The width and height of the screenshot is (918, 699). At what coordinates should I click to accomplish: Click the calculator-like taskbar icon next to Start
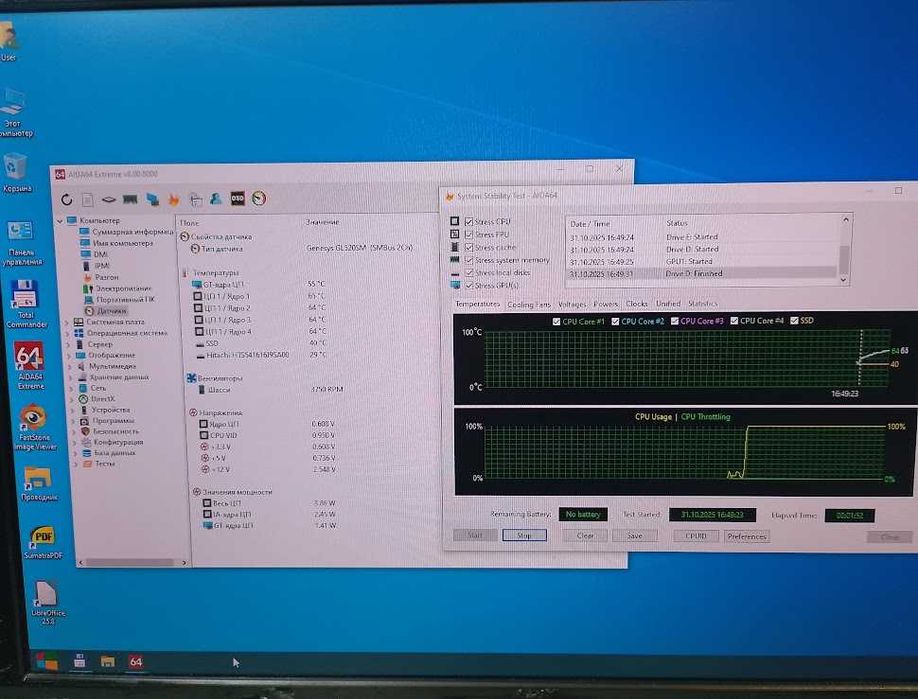(80, 662)
